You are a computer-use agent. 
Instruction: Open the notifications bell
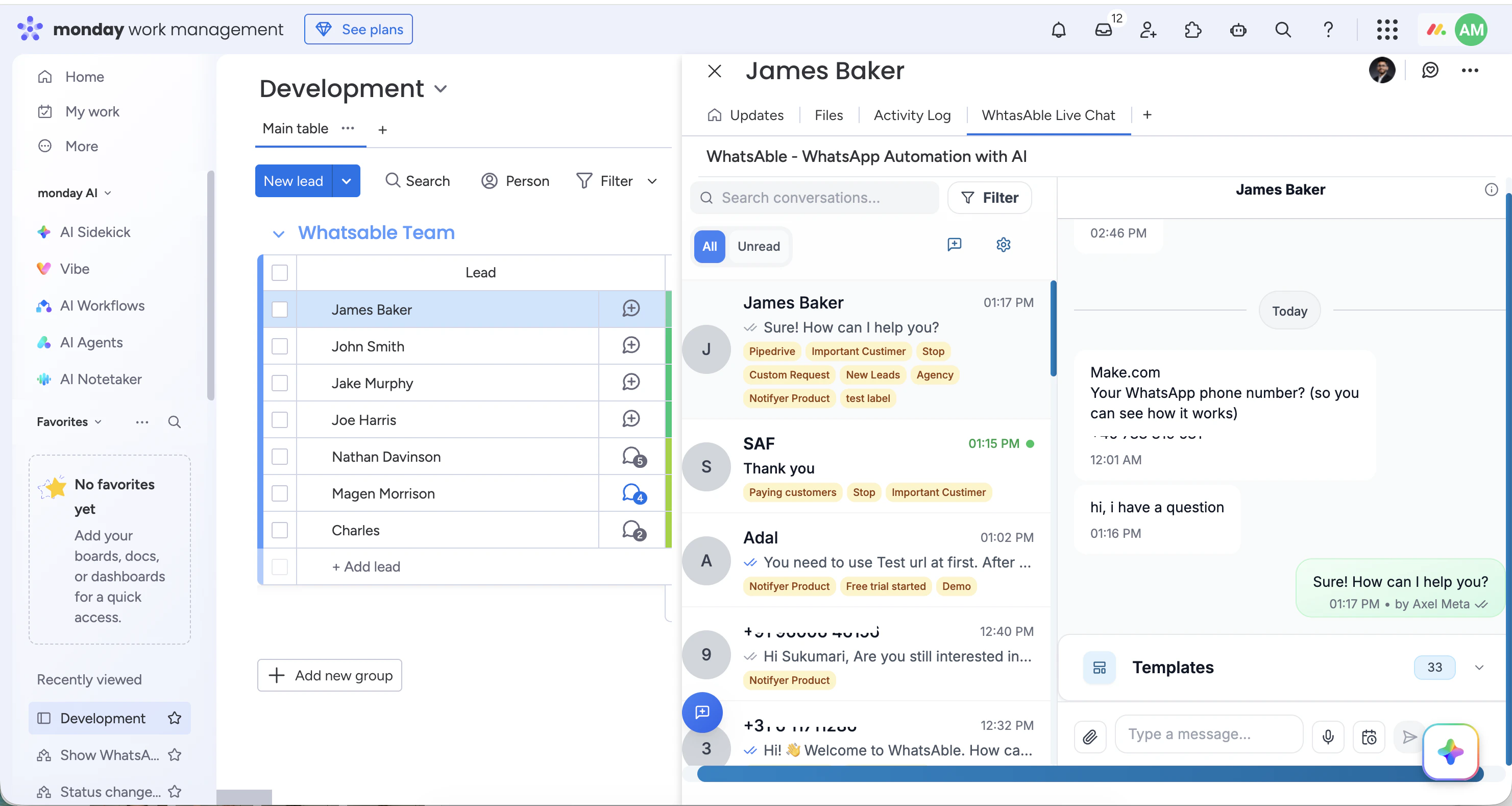(1058, 30)
